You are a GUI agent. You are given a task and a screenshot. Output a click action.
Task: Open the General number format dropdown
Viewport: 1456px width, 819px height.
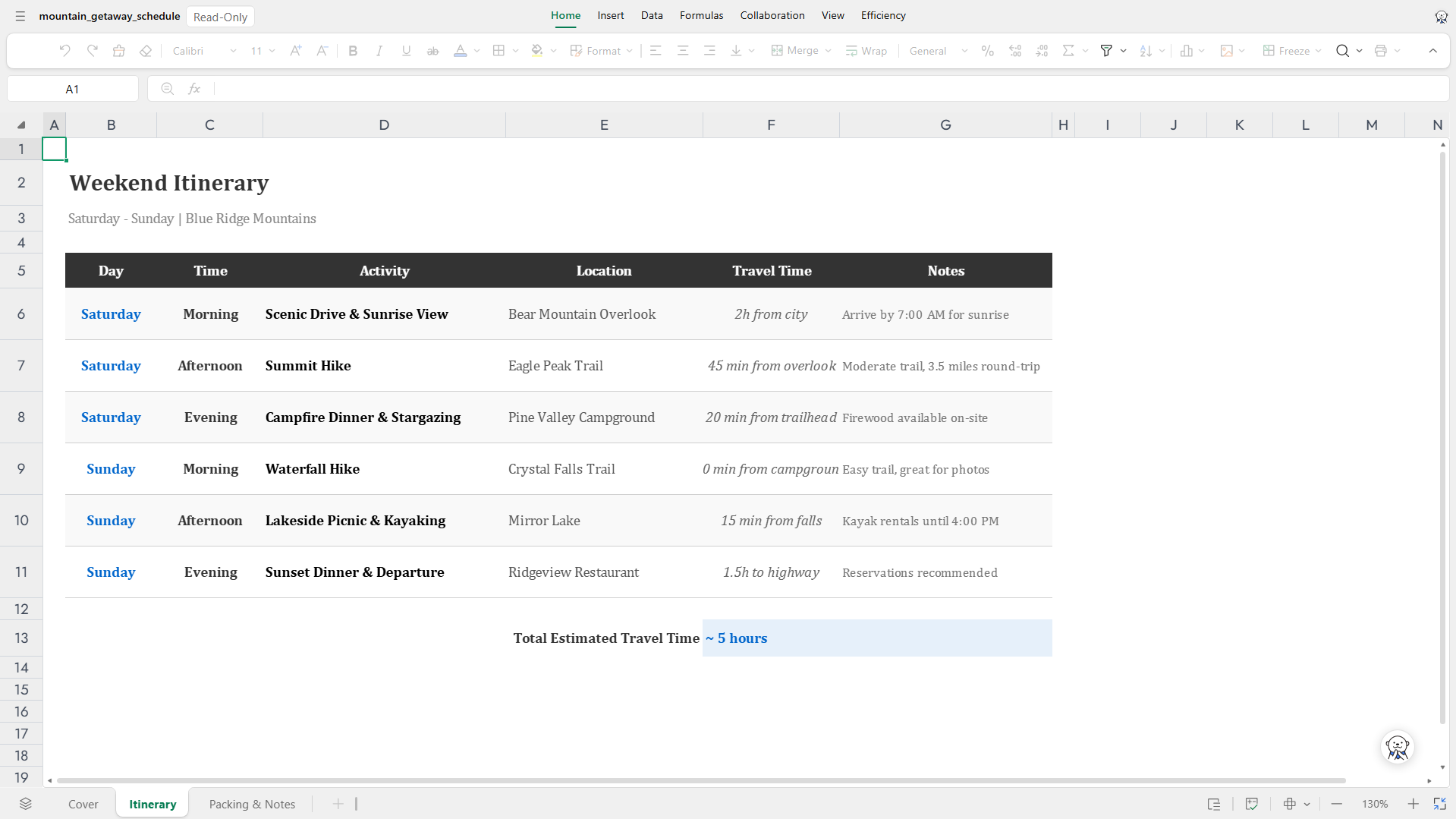[x=939, y=51]
